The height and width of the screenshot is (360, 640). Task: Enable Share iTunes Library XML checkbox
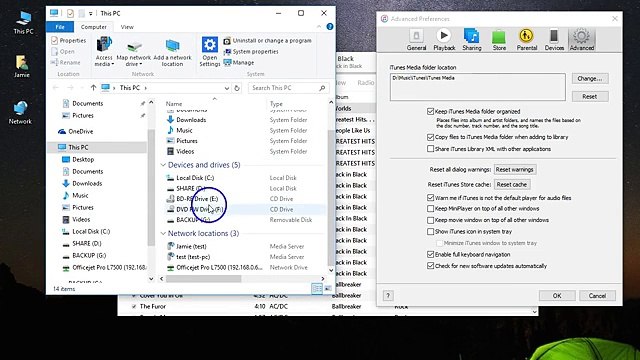430,149
